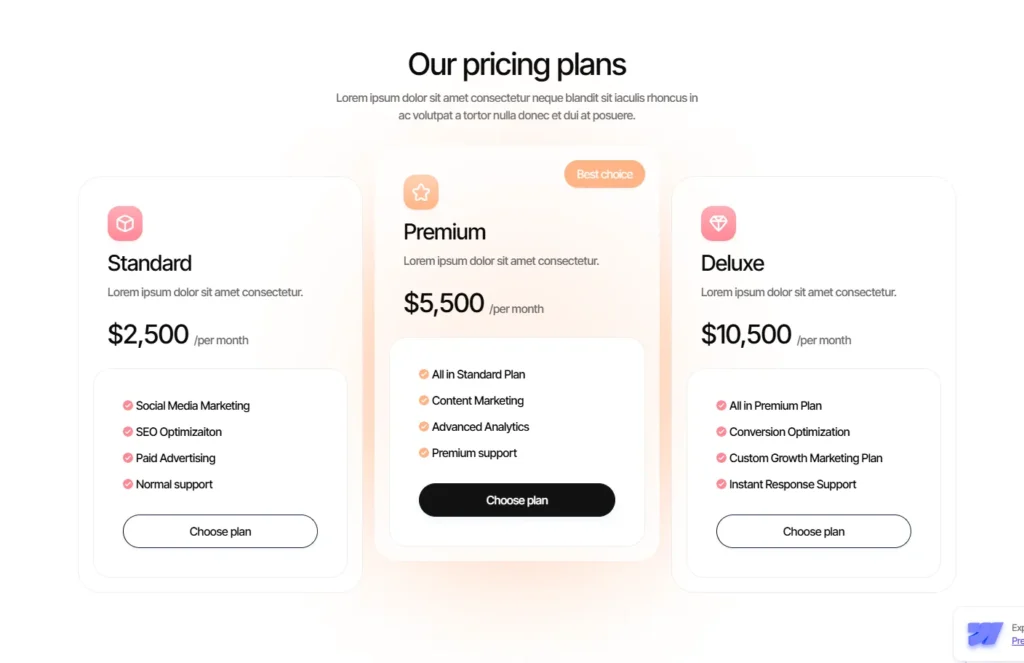Click the Deluxe plan diamond icon
The height and width of the screenshot is (663, 1024).
coord(718,223)
